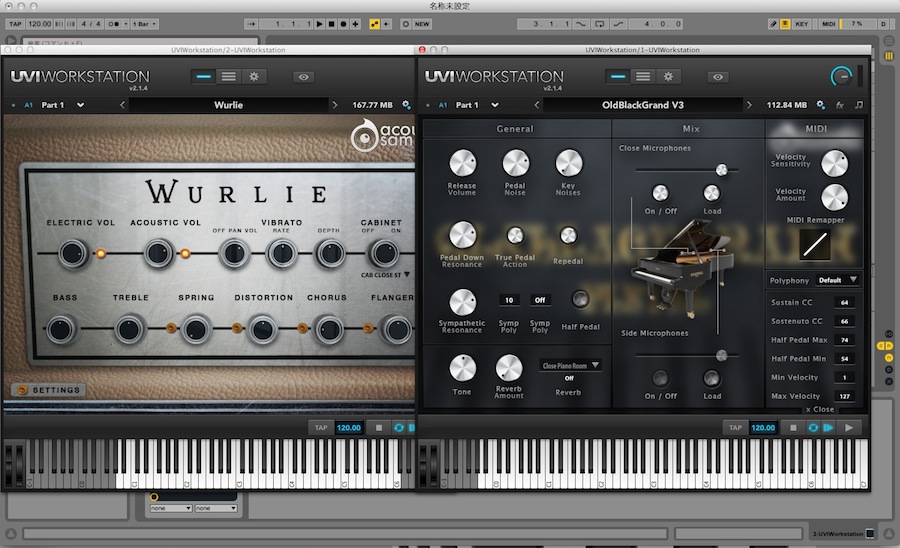Click the Mix section header
This screenshot has height=548, width=900.
pos(690,129)
